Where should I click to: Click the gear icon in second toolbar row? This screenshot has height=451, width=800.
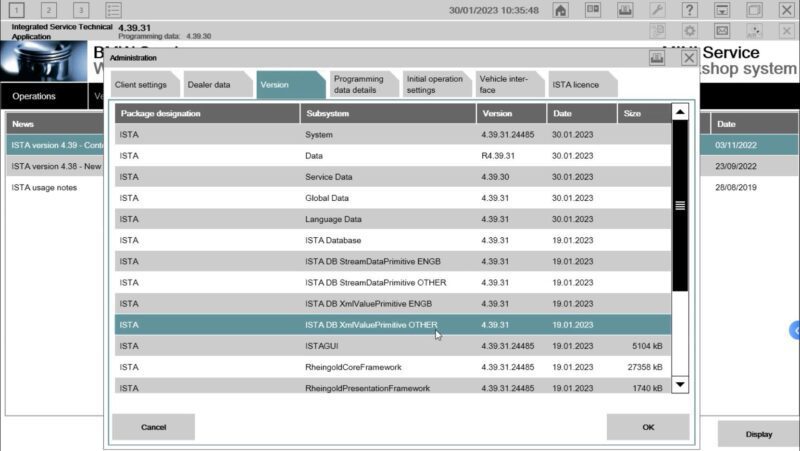coord(690,31)
